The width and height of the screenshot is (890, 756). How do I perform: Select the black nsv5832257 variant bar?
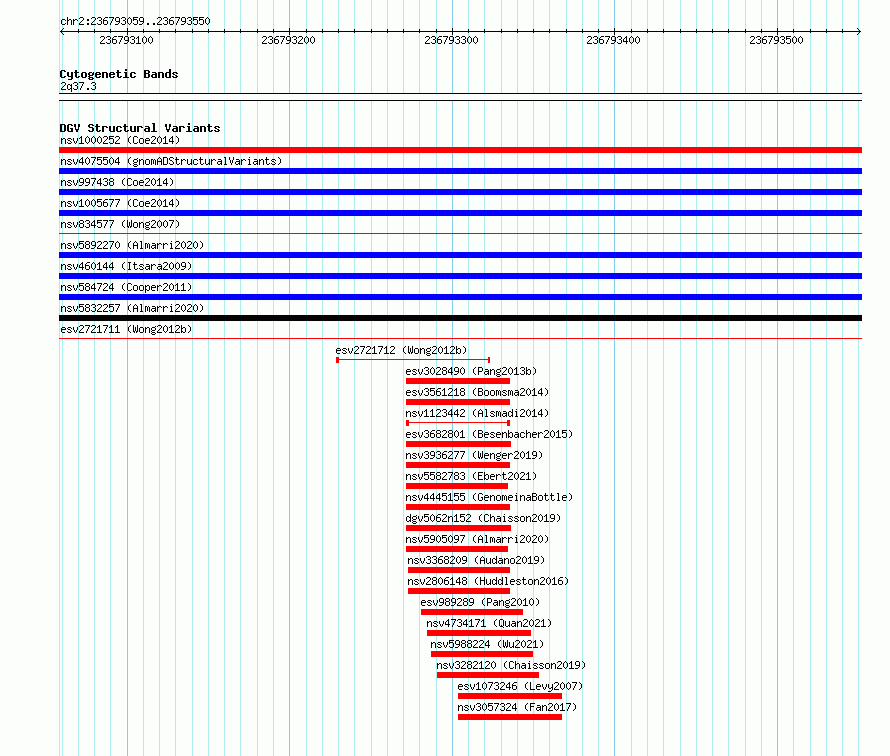pos(460,318)
